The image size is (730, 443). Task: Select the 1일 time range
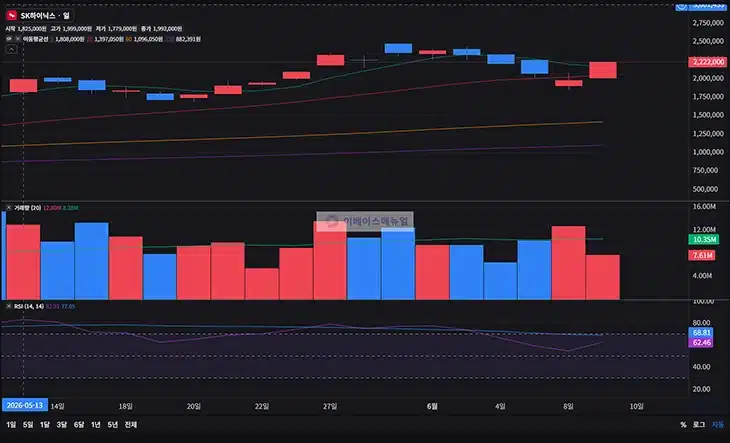click(11, 425)
